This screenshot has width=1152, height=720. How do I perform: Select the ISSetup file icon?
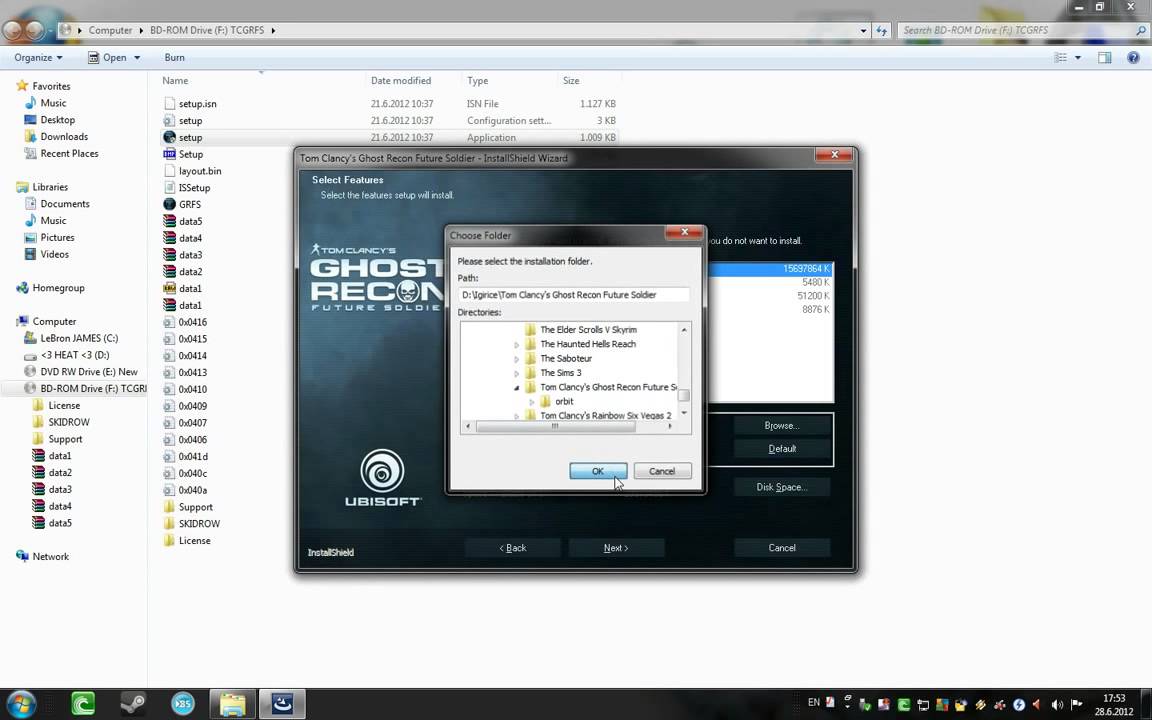click(170, 188)
